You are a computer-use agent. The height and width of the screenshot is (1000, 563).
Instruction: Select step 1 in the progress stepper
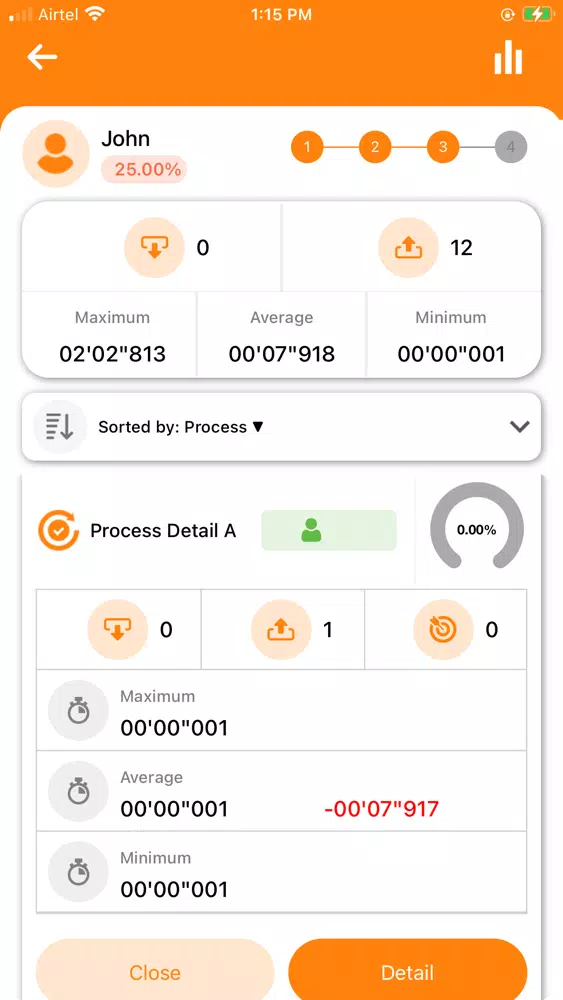pos(307,147)
